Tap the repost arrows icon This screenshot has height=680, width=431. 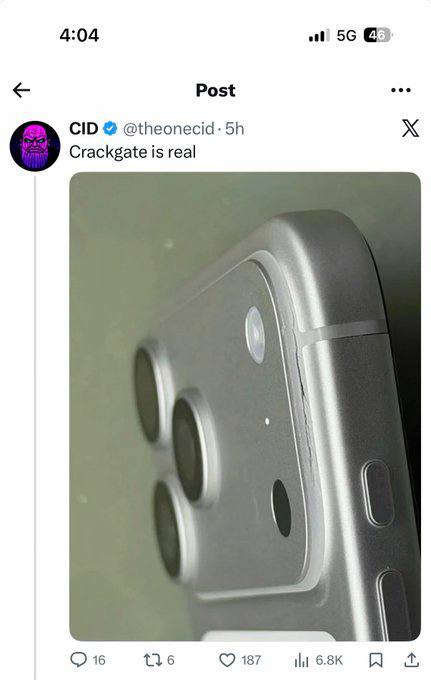pyautogui.click(x=153, y=660)
